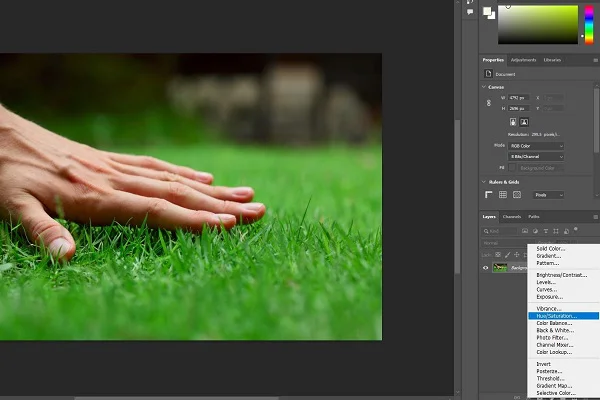600x400 pixels.
Task: Toggle rulers icon in Rulers & Grids
Action: [x=489, y=195]
